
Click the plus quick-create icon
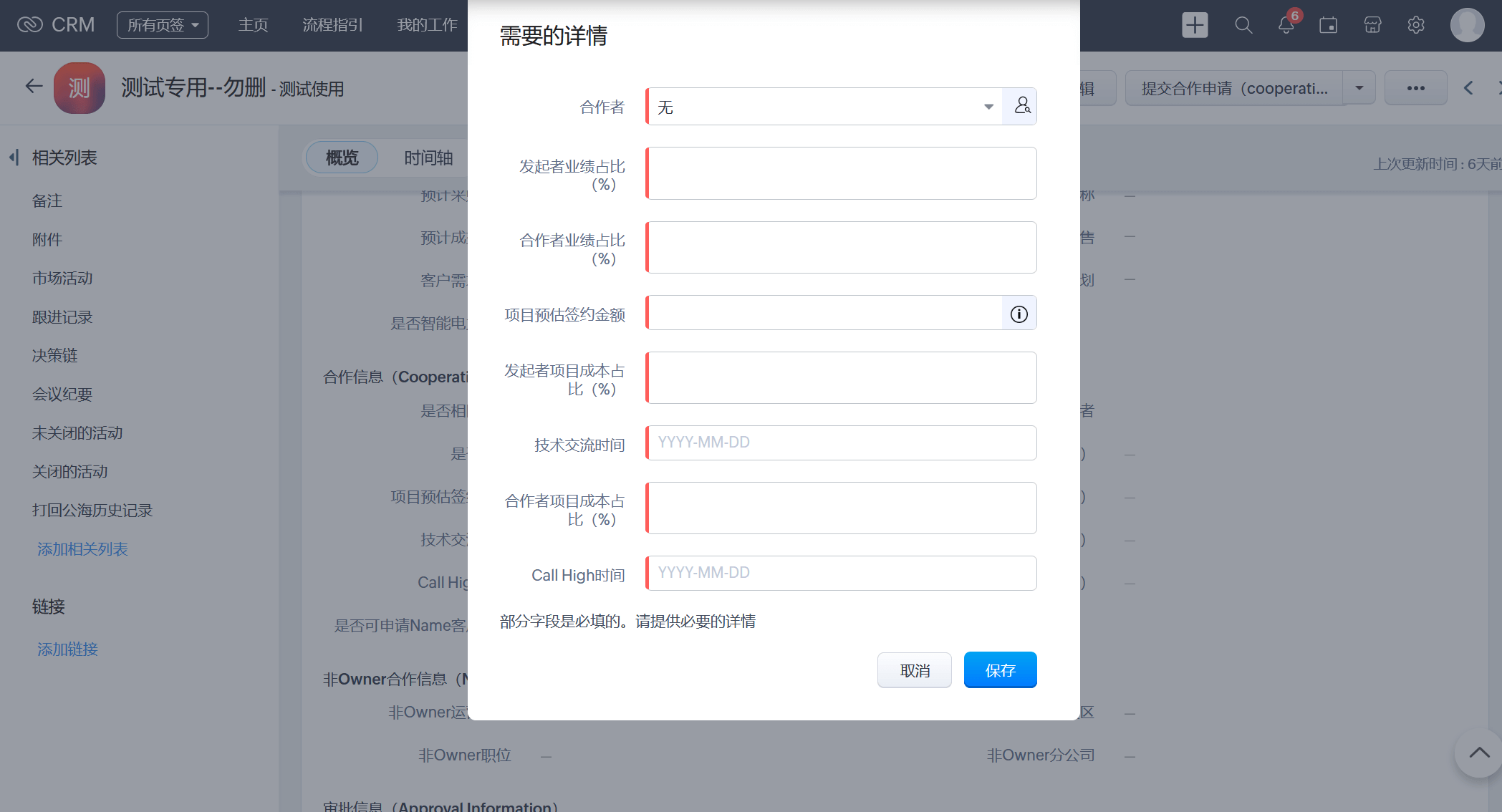tap(1194, 26)
